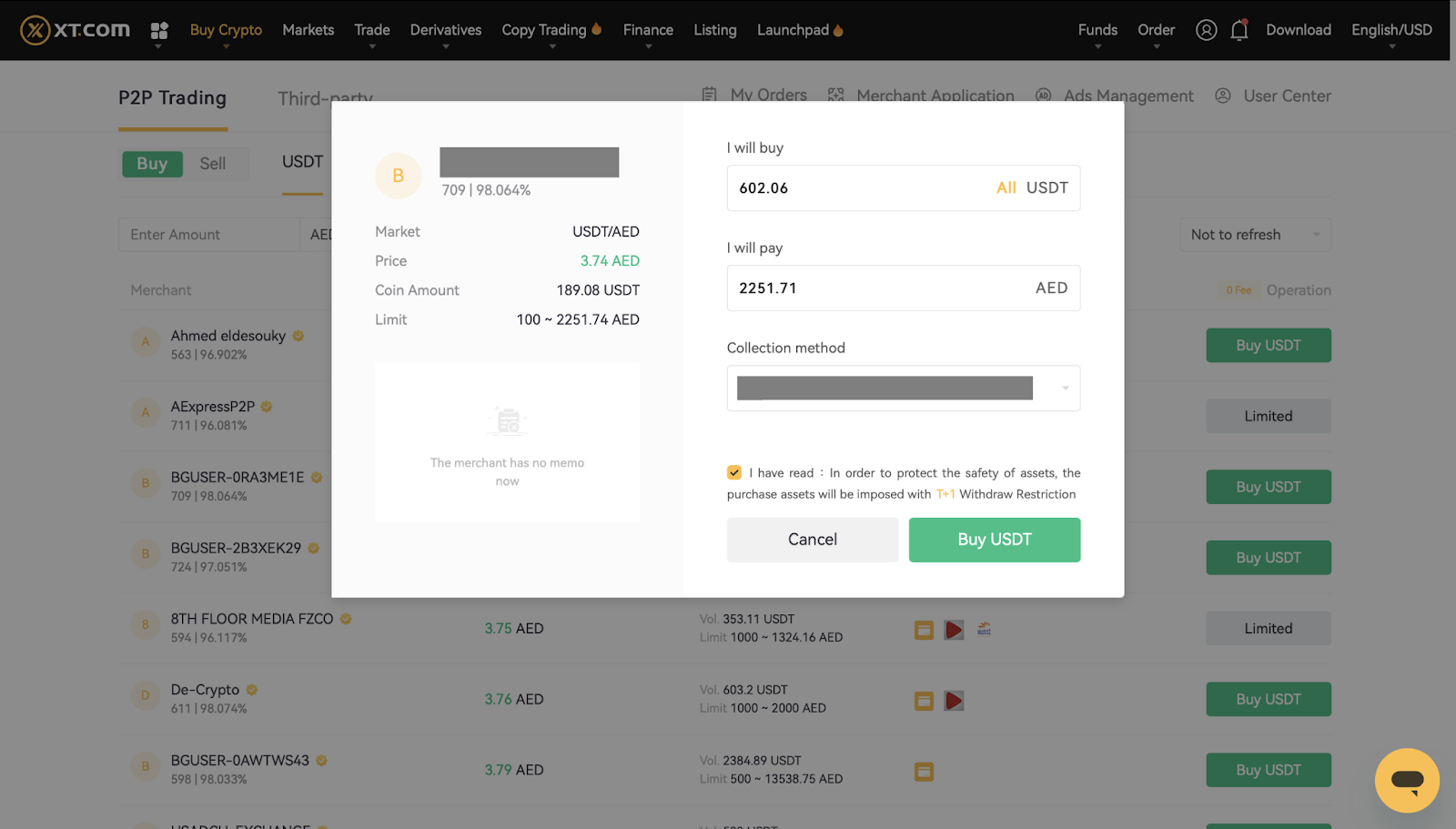Viewport: 1456px width, 829px height.
Task: Select the USDT coin tab
Action: [302, 162]
